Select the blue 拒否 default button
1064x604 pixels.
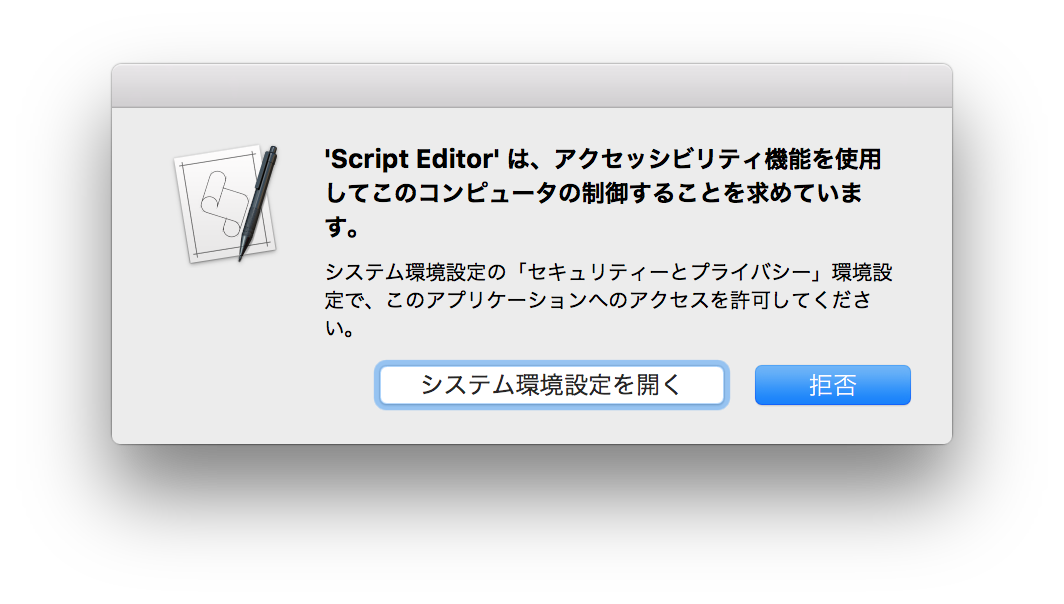[833, 385]
